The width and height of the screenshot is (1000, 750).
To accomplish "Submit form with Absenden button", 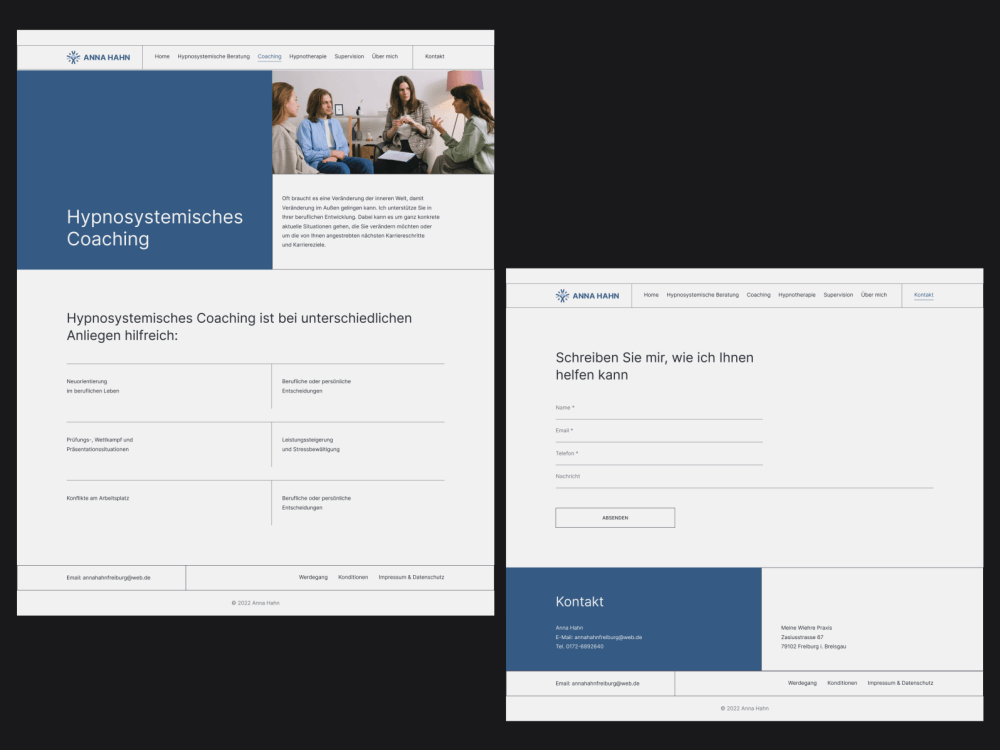I will tap(615, 518).
